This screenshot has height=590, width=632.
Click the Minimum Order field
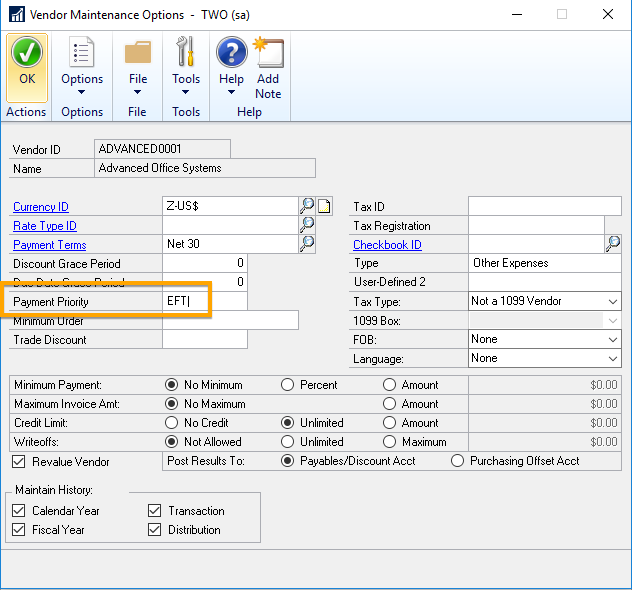231,320
